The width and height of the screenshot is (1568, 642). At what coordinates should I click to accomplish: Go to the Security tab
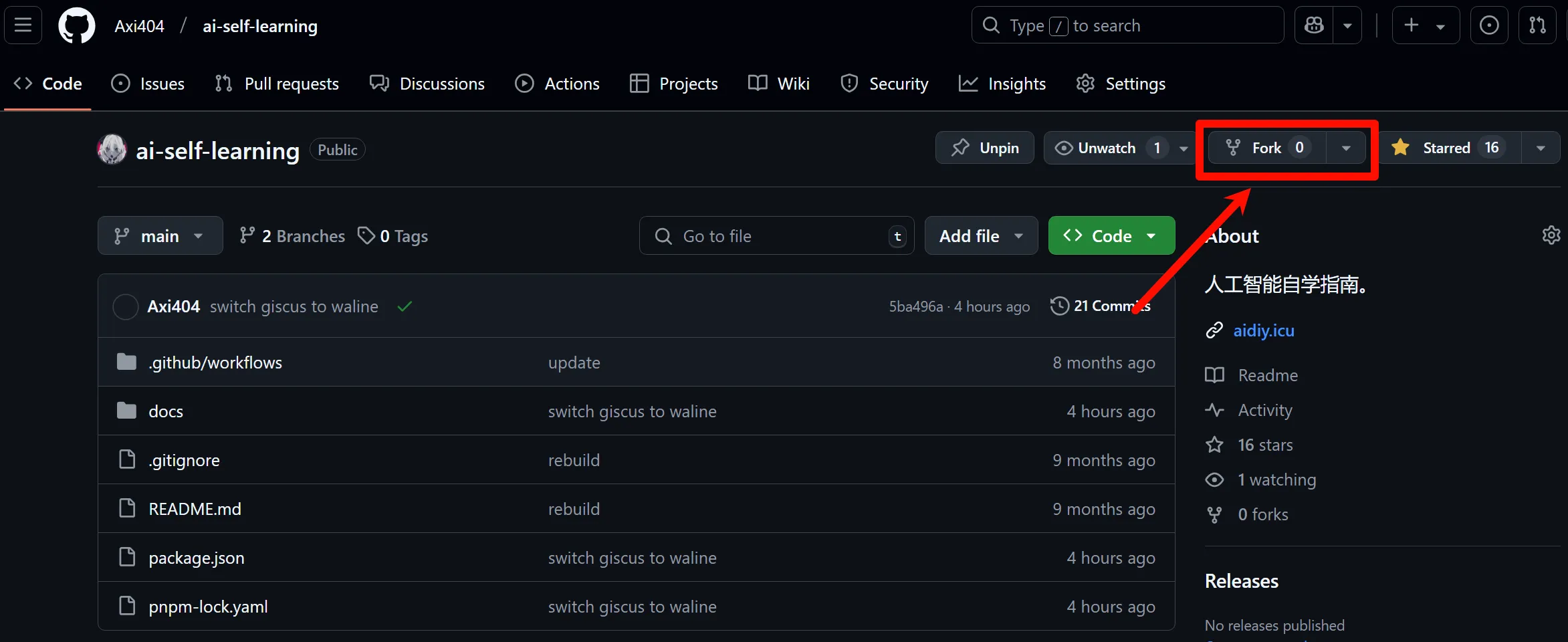coord(885,84)
